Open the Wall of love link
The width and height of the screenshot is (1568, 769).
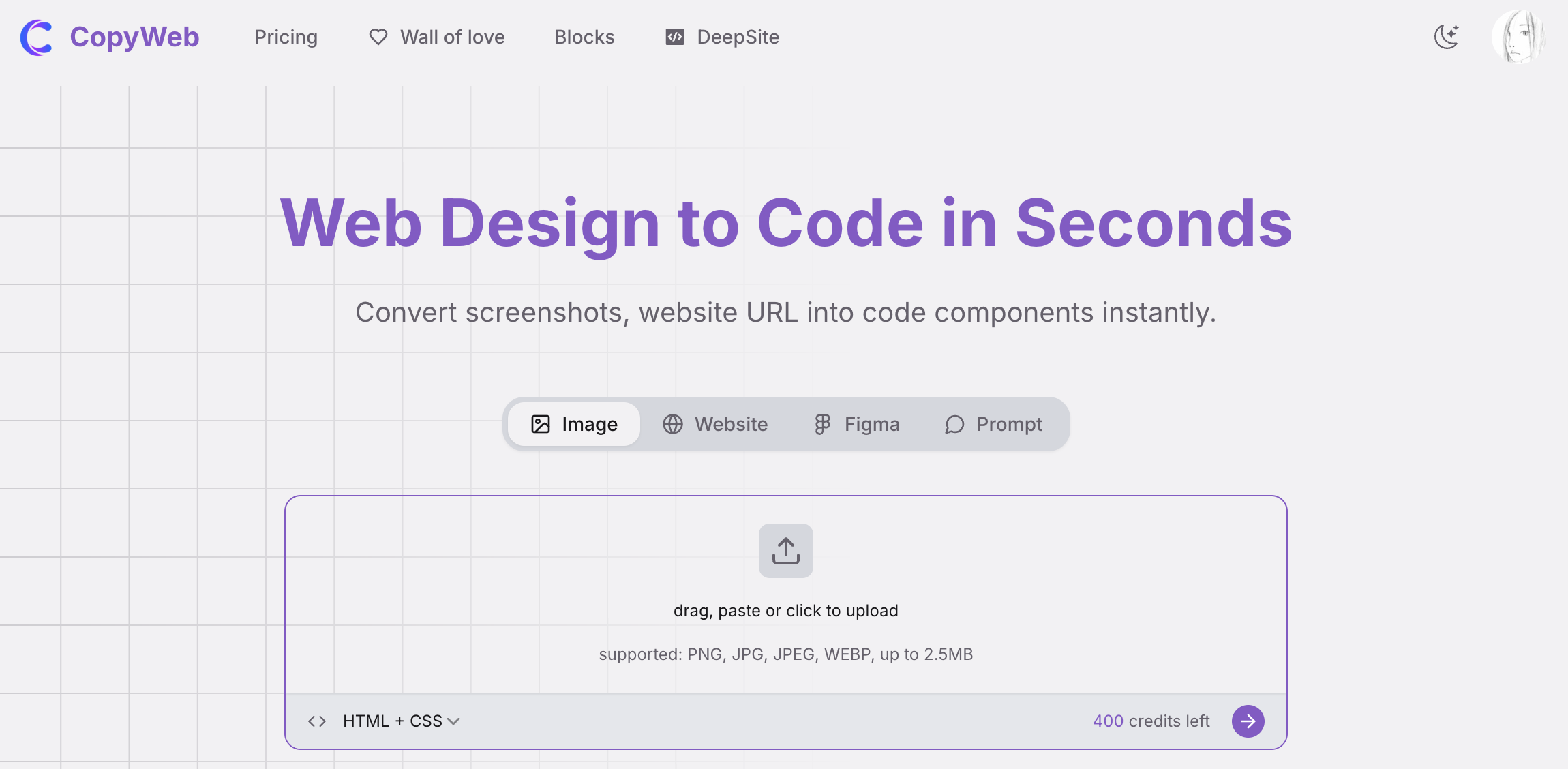pos(452,37)
